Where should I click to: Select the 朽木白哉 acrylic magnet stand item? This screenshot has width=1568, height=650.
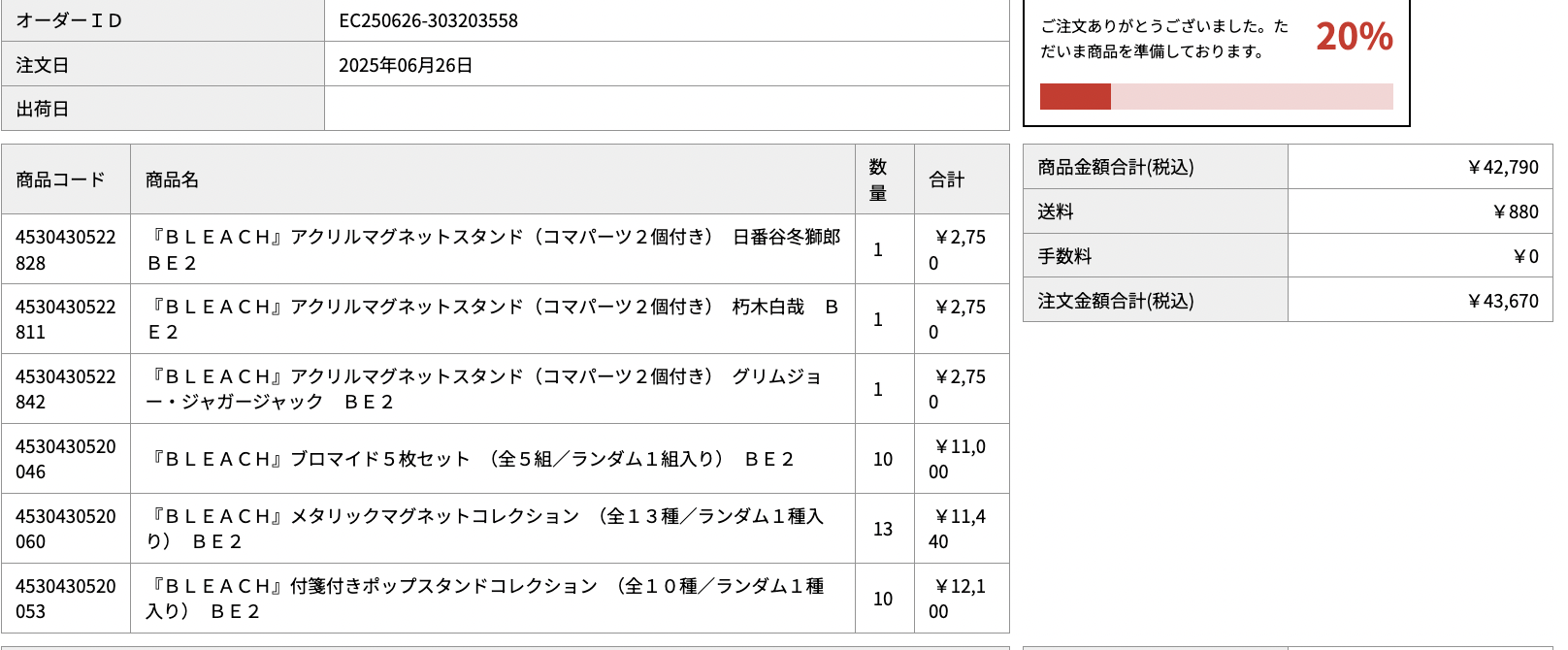pos(493,319)
